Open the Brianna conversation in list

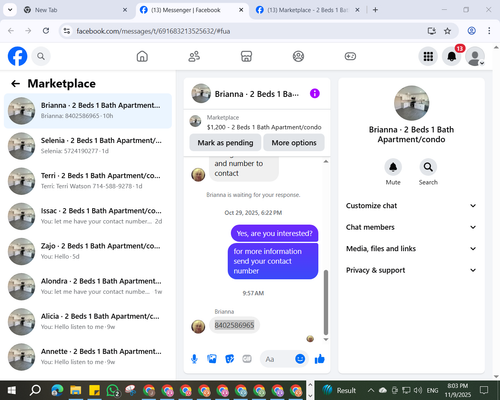[x=88, y=111]
